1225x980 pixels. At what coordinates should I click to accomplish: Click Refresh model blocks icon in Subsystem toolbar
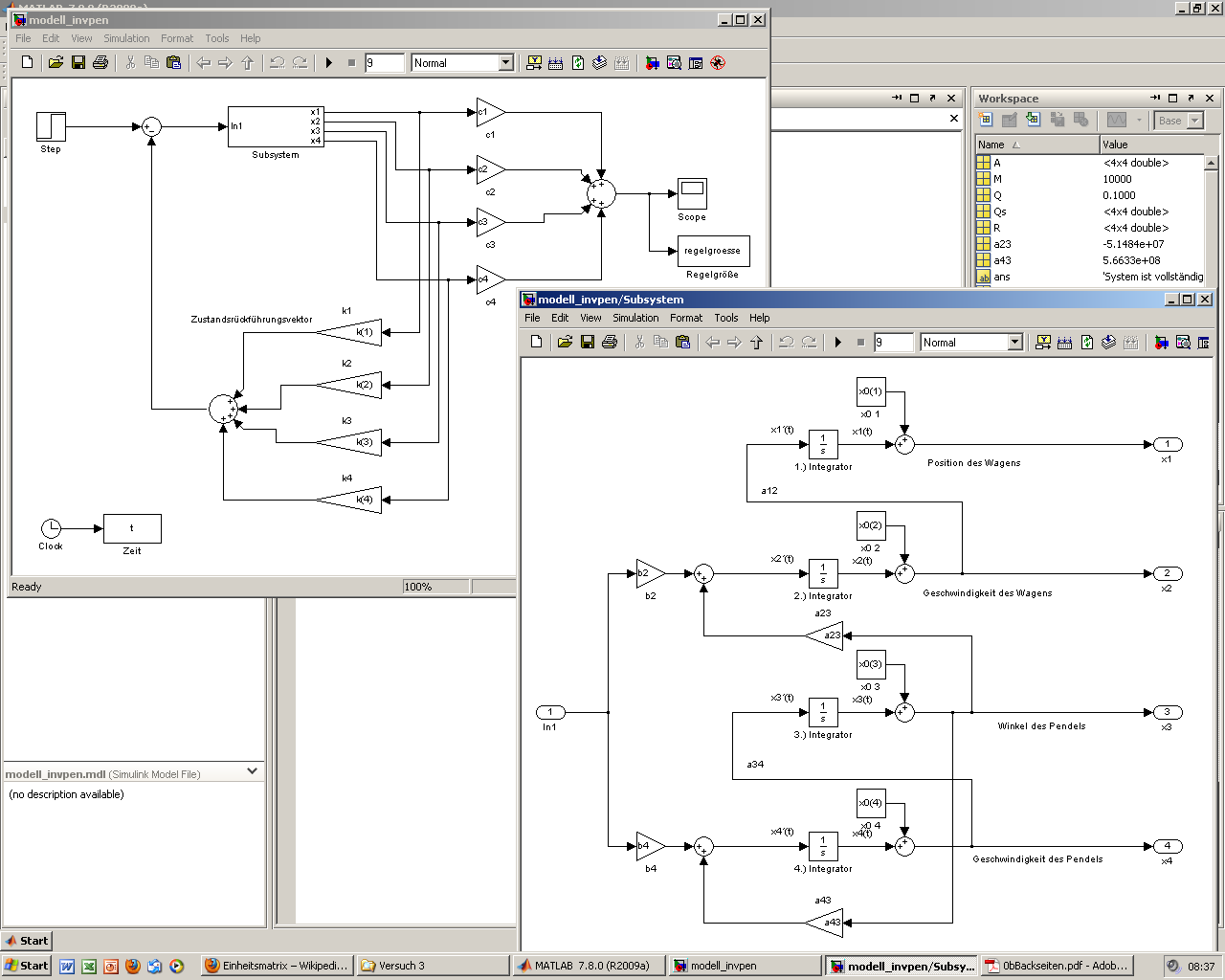coord(1087,342)
